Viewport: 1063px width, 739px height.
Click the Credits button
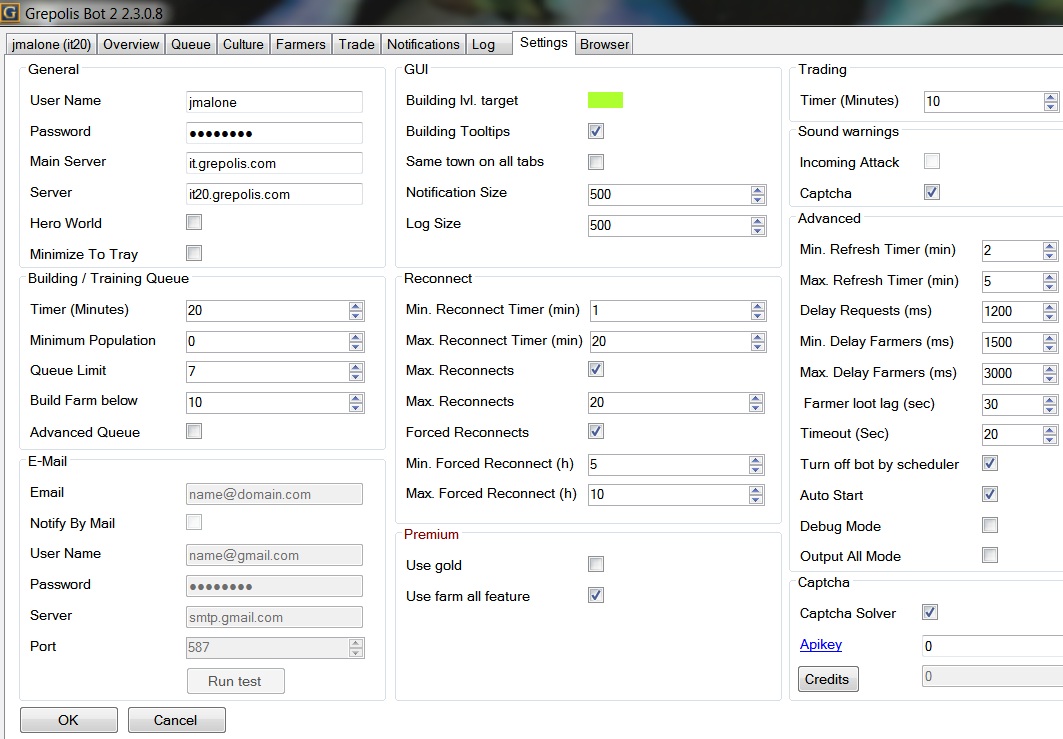[x=828, y=679]
